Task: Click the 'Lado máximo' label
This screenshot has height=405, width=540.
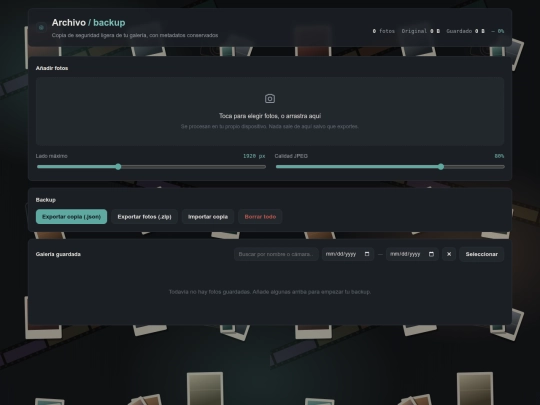Action: [52, 156]
